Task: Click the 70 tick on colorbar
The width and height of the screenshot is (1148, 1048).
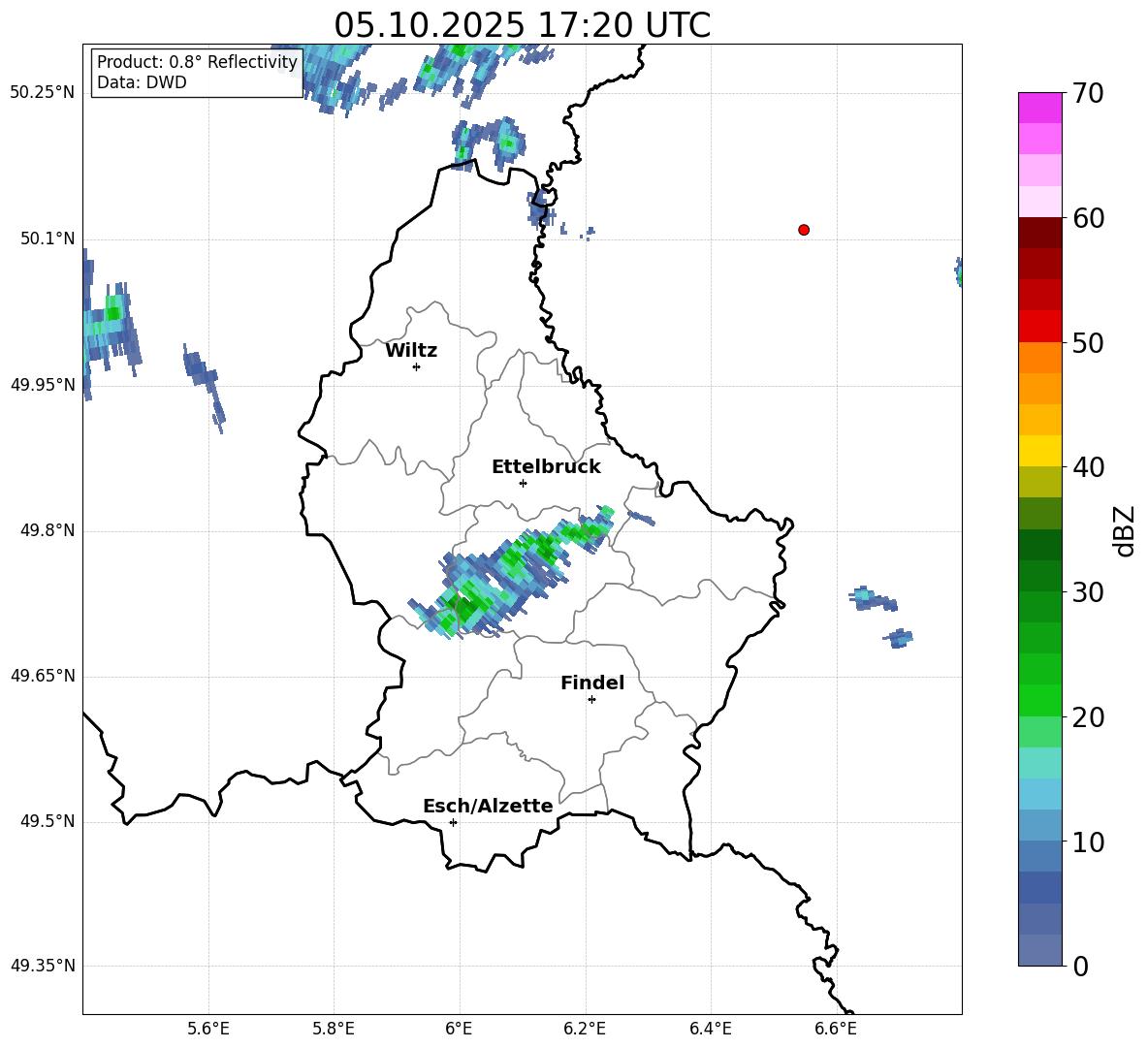Action: coord(1088,94)
